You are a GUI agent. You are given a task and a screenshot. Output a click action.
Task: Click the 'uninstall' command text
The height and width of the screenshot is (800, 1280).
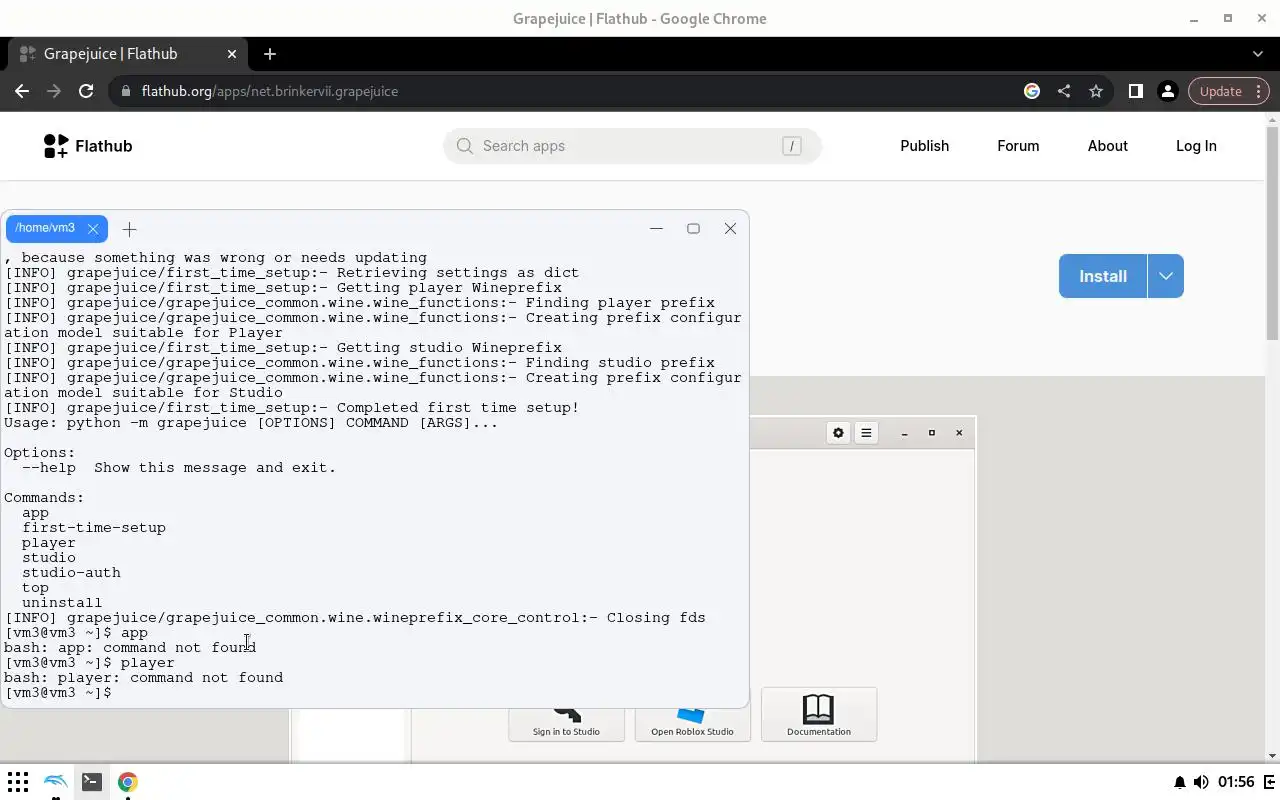pos(62,603)
